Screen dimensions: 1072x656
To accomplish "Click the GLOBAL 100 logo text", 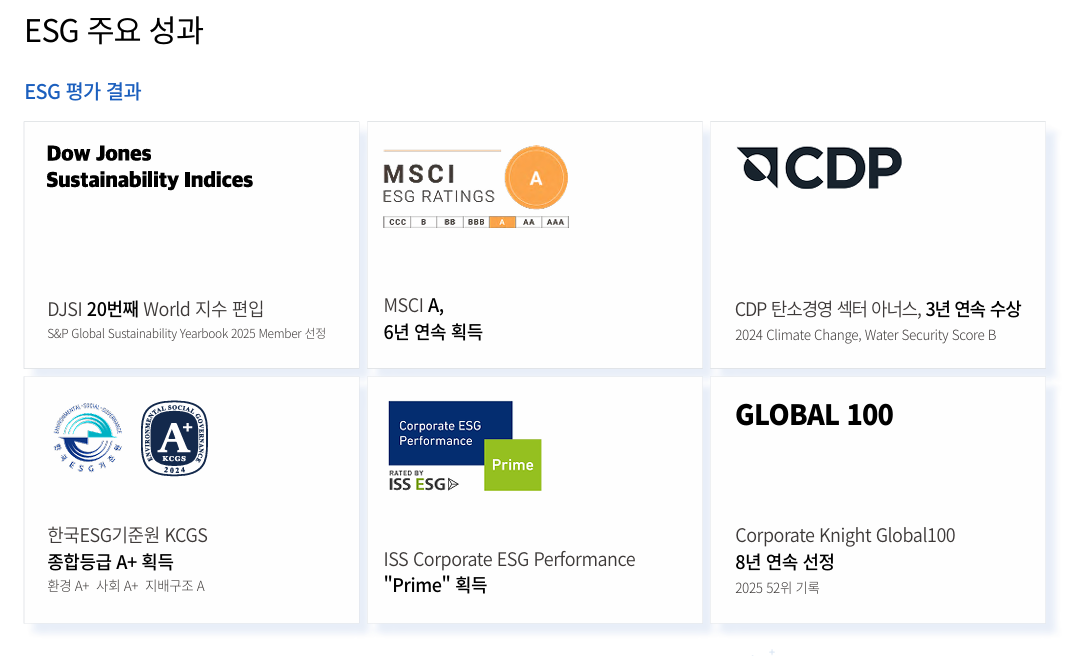I will (x=814, y=415).
